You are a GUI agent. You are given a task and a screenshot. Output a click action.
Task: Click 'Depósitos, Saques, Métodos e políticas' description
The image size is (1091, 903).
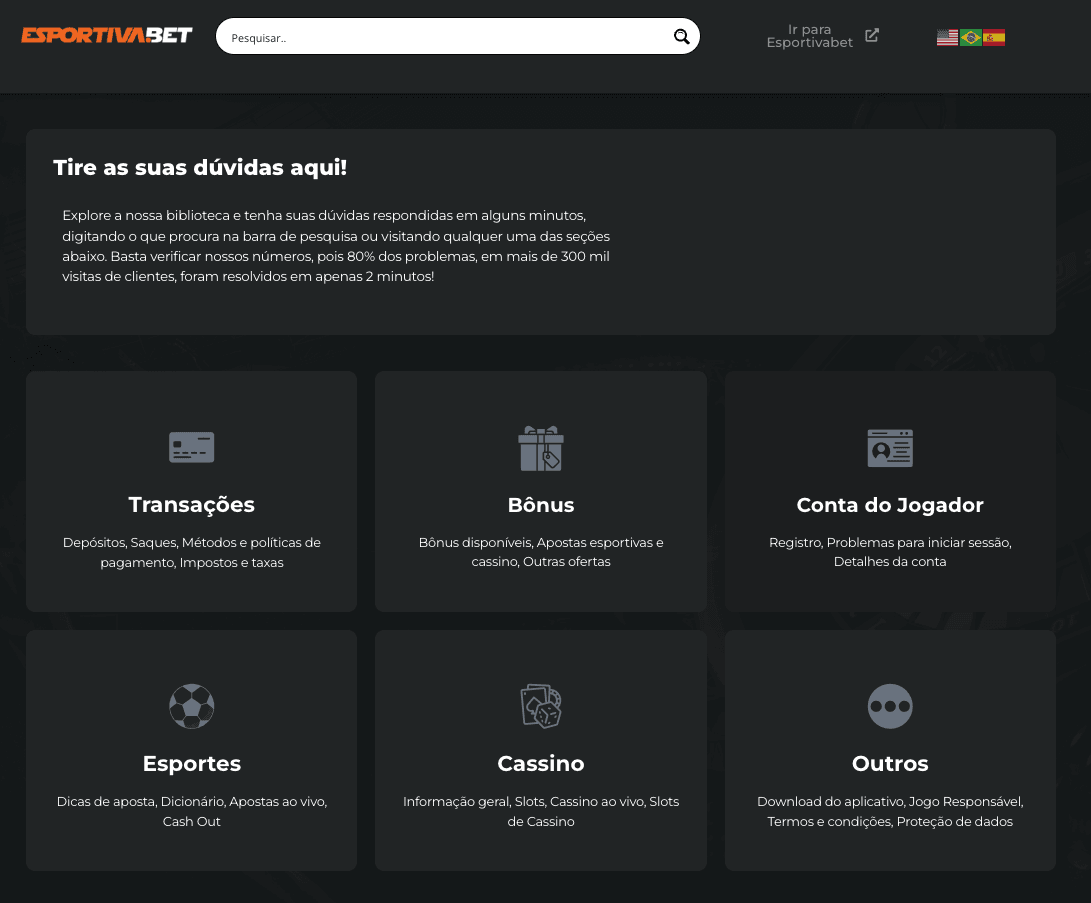coord(191,552)
